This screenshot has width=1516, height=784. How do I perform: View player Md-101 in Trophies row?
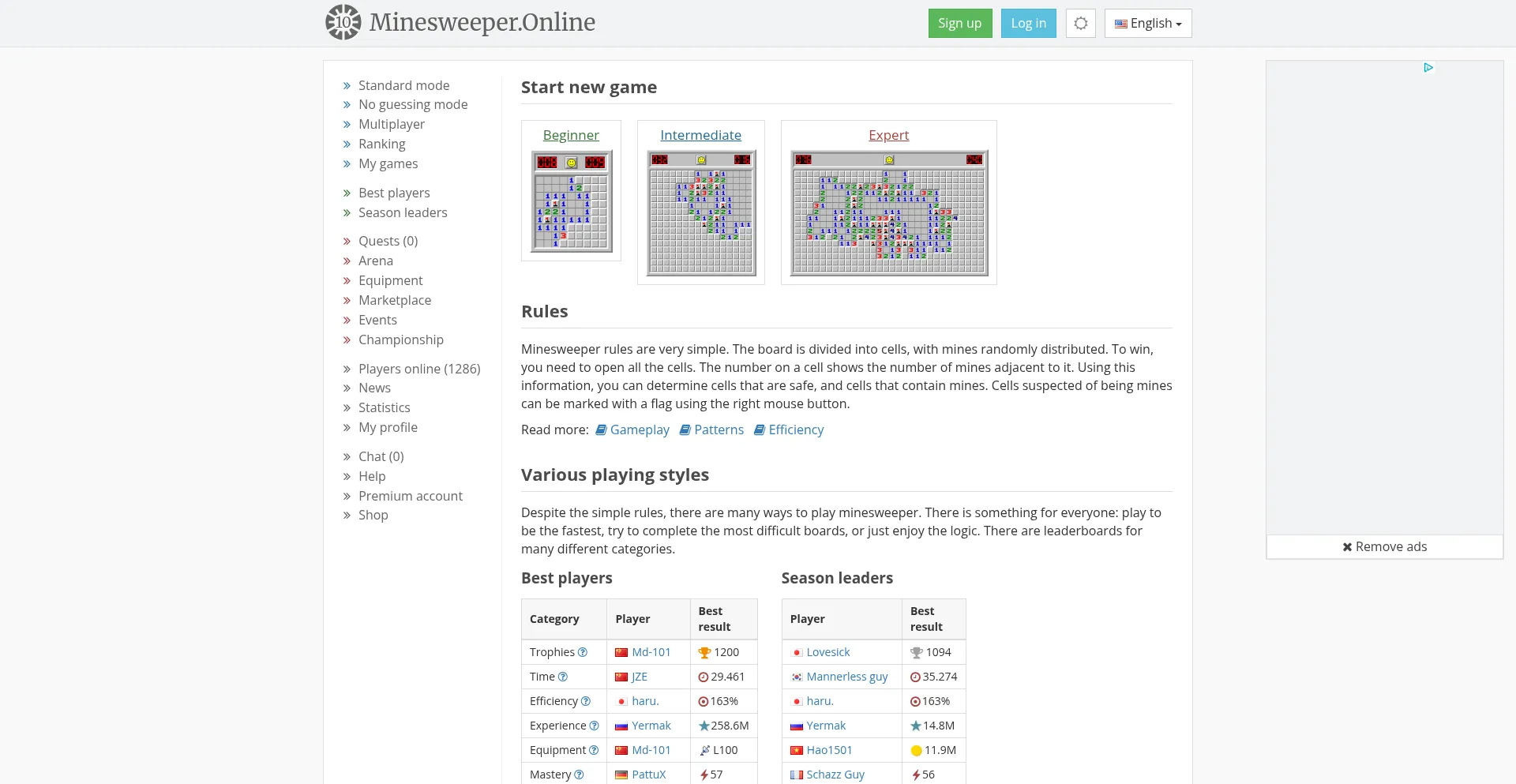point(651,652)
